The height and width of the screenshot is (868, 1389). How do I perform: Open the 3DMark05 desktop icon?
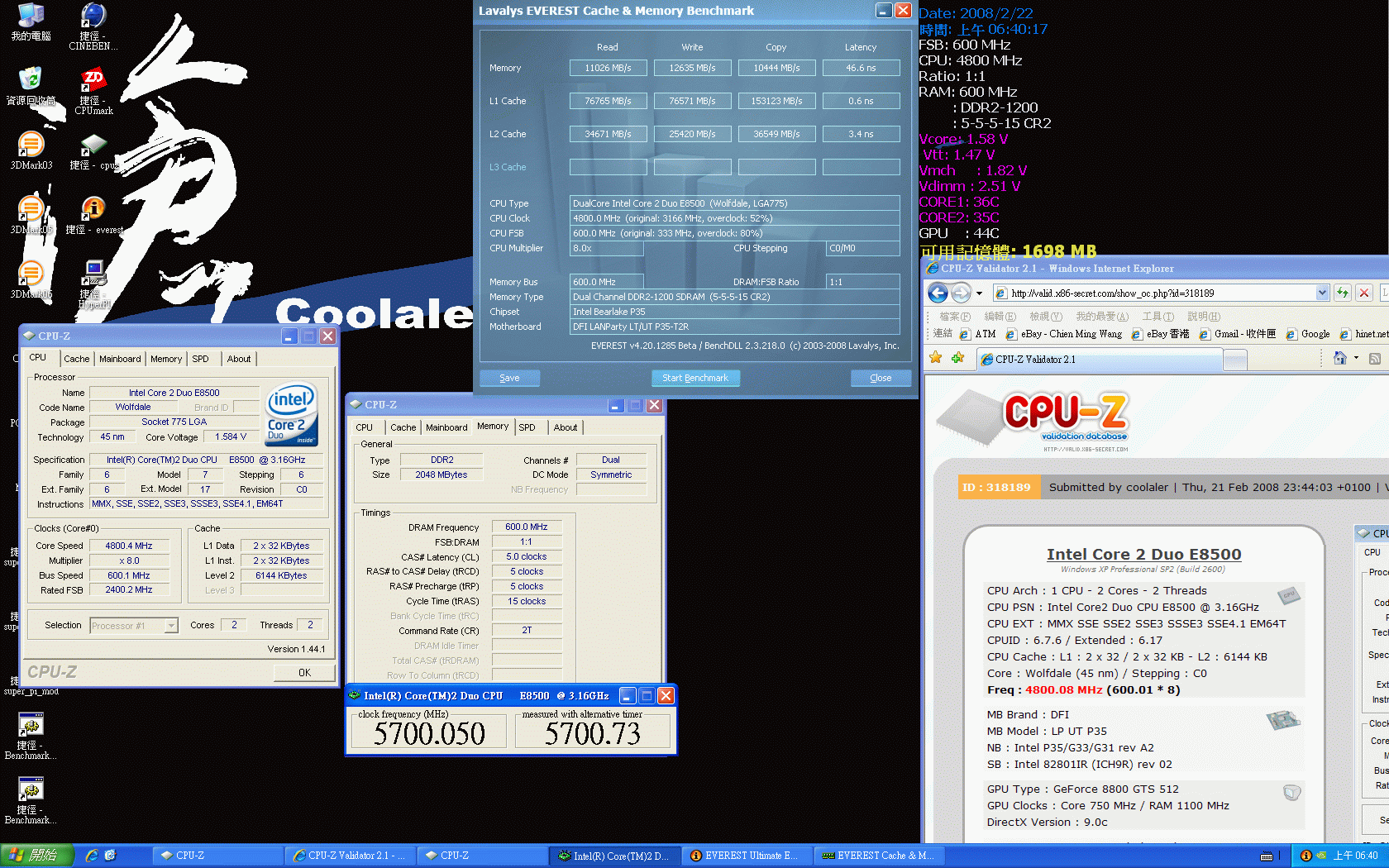tap(31, 215)
